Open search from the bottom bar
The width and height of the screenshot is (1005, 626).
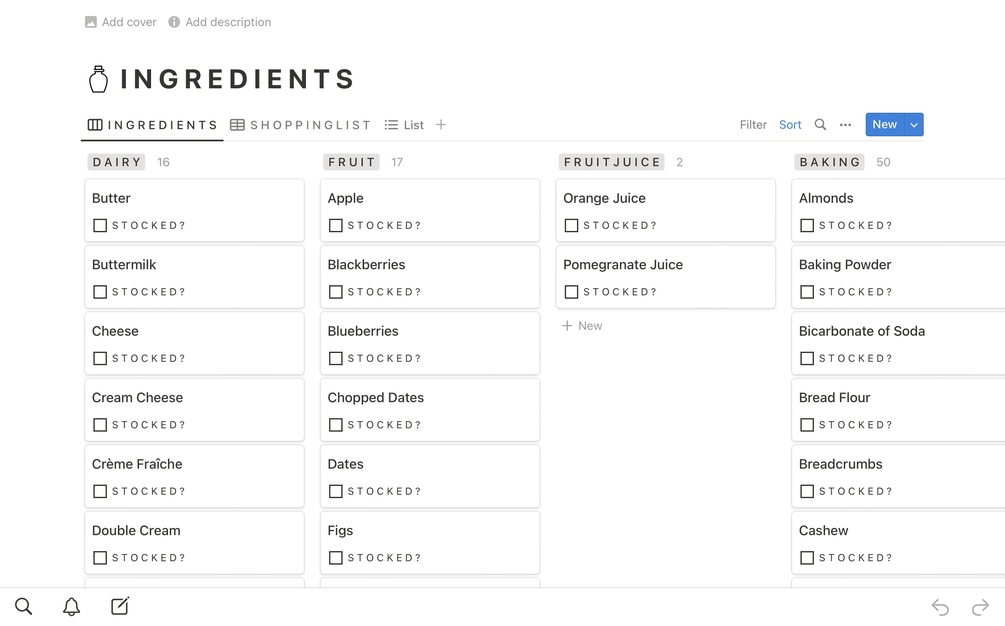pyautogui.click(x=24, y=606)
